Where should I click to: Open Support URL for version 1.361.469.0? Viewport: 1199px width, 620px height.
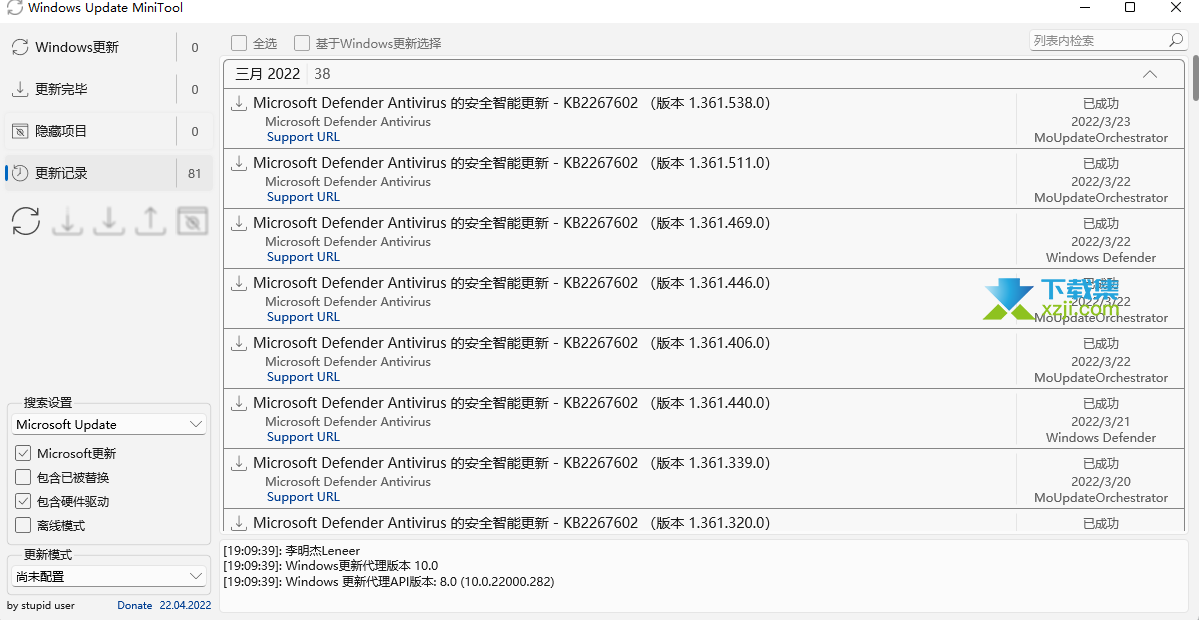pyautogui.click(x=303, y=257)
